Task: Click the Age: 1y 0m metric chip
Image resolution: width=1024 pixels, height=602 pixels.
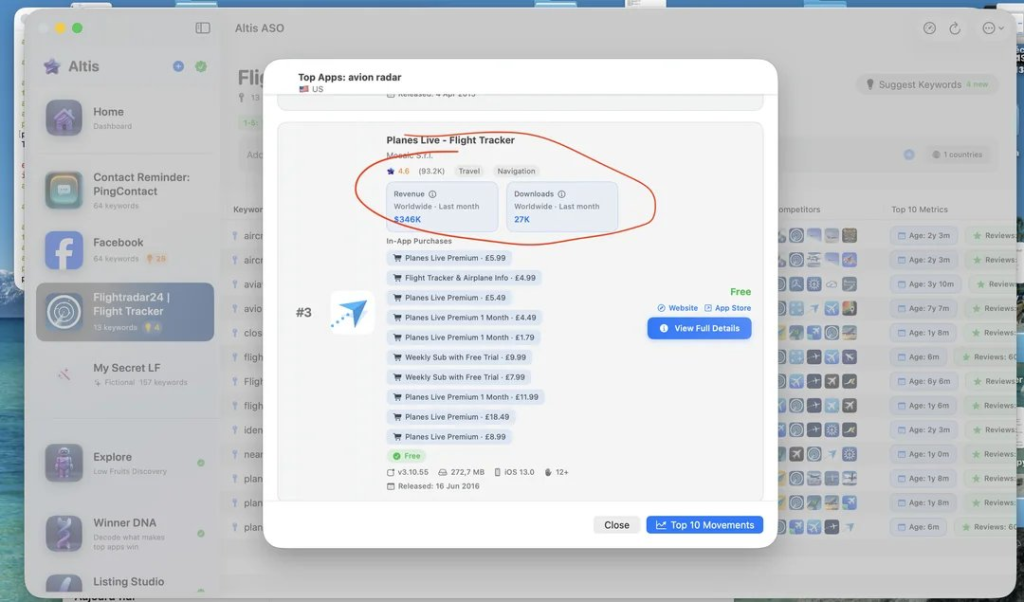Action: click(x=923, y=454)
